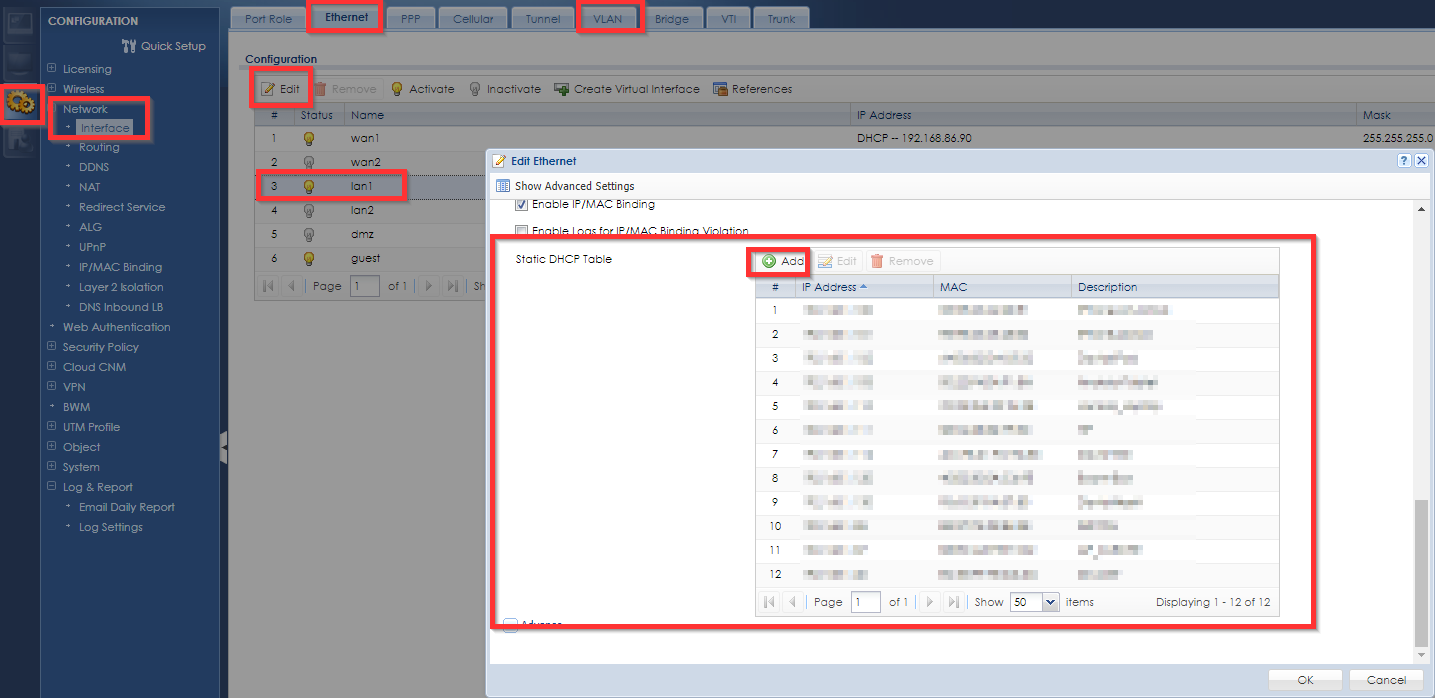Expand the Security Policy menu node
The image size is (1435, 698).
click(x=52, y=347)
